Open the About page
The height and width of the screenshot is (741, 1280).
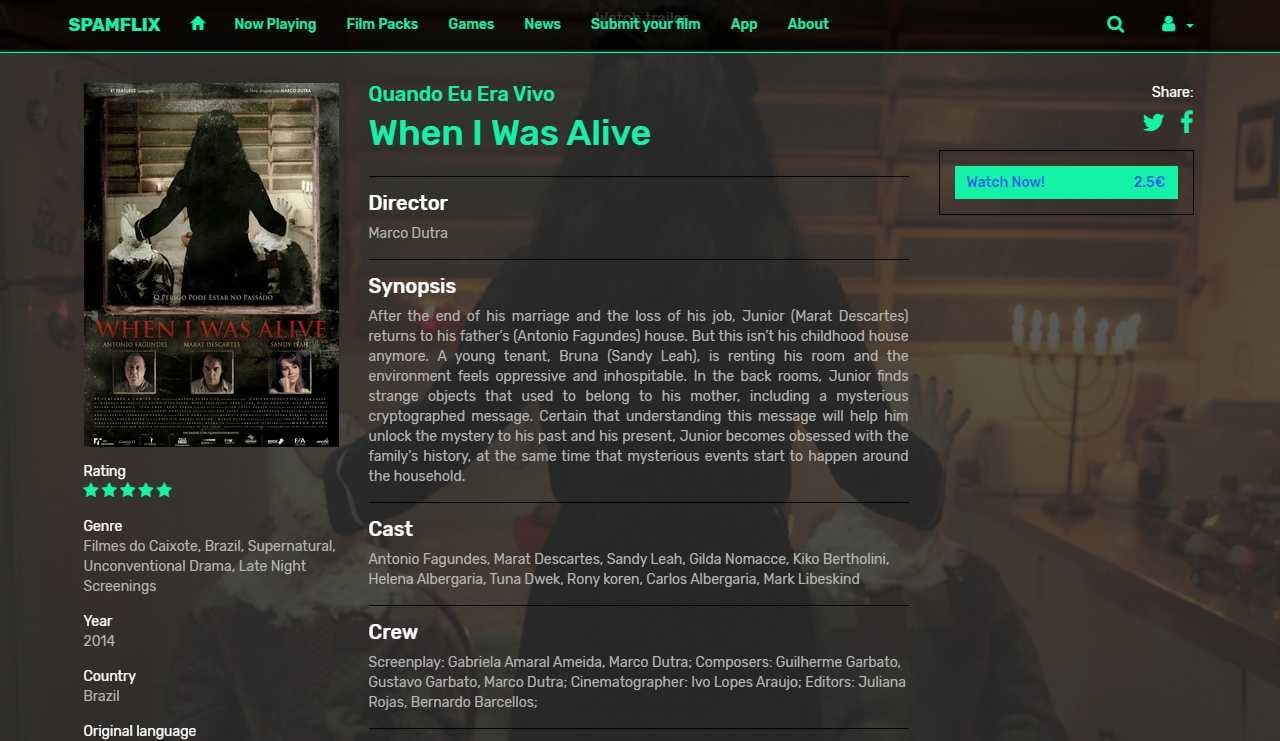tap(808, 24)
